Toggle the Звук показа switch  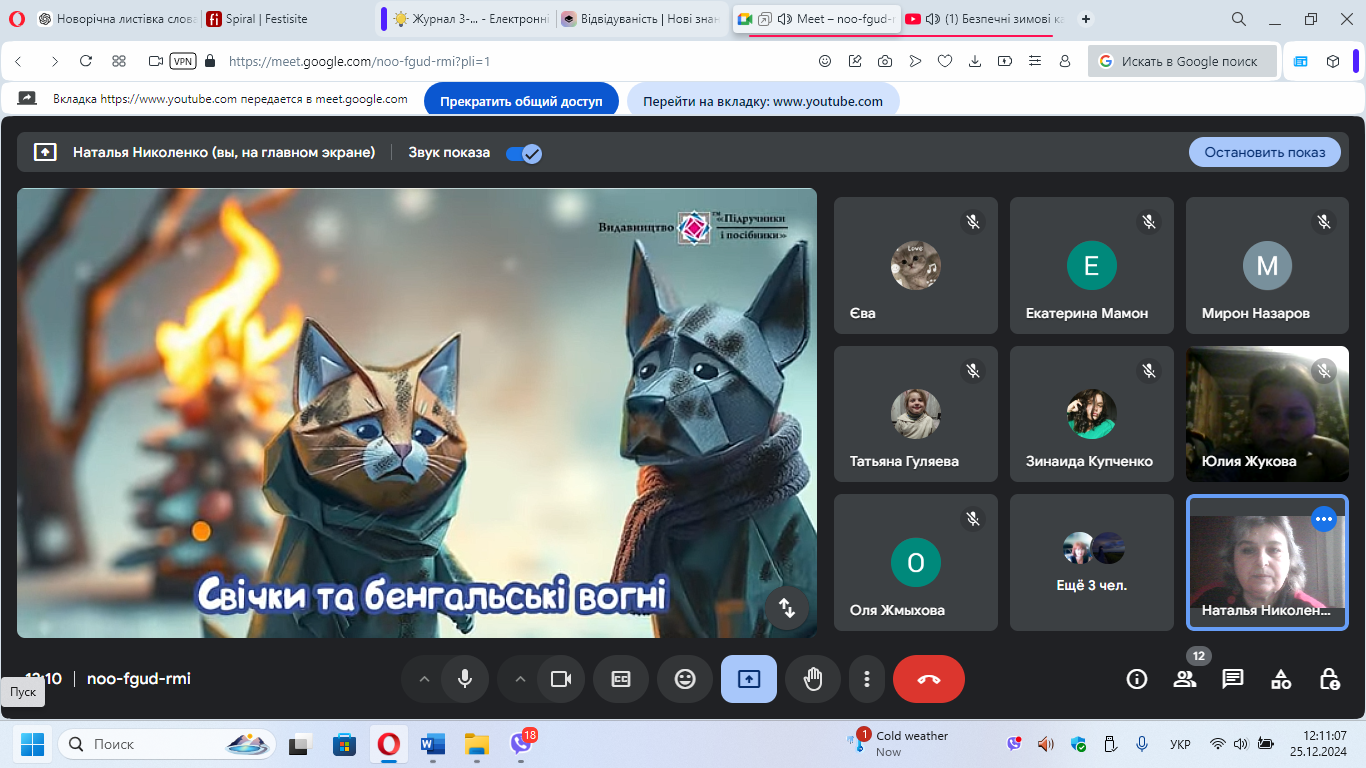(524, 153)
